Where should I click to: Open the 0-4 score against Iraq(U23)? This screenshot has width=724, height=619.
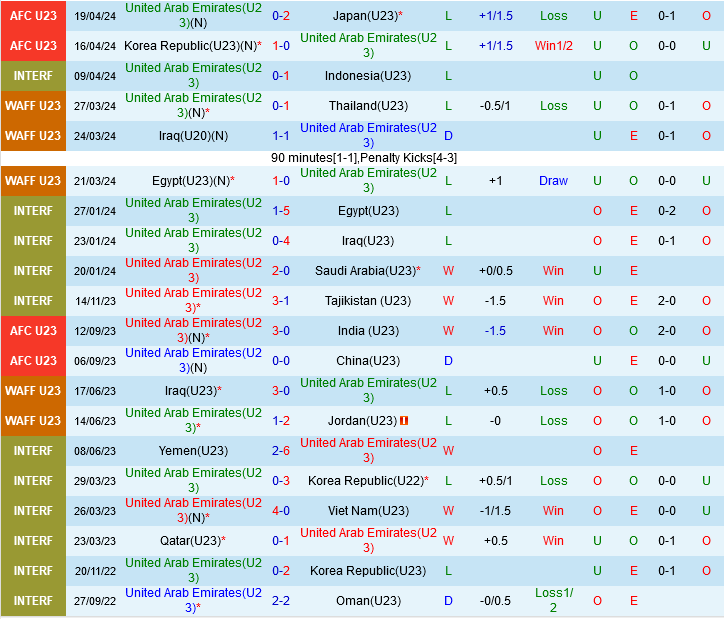(281, 241)
